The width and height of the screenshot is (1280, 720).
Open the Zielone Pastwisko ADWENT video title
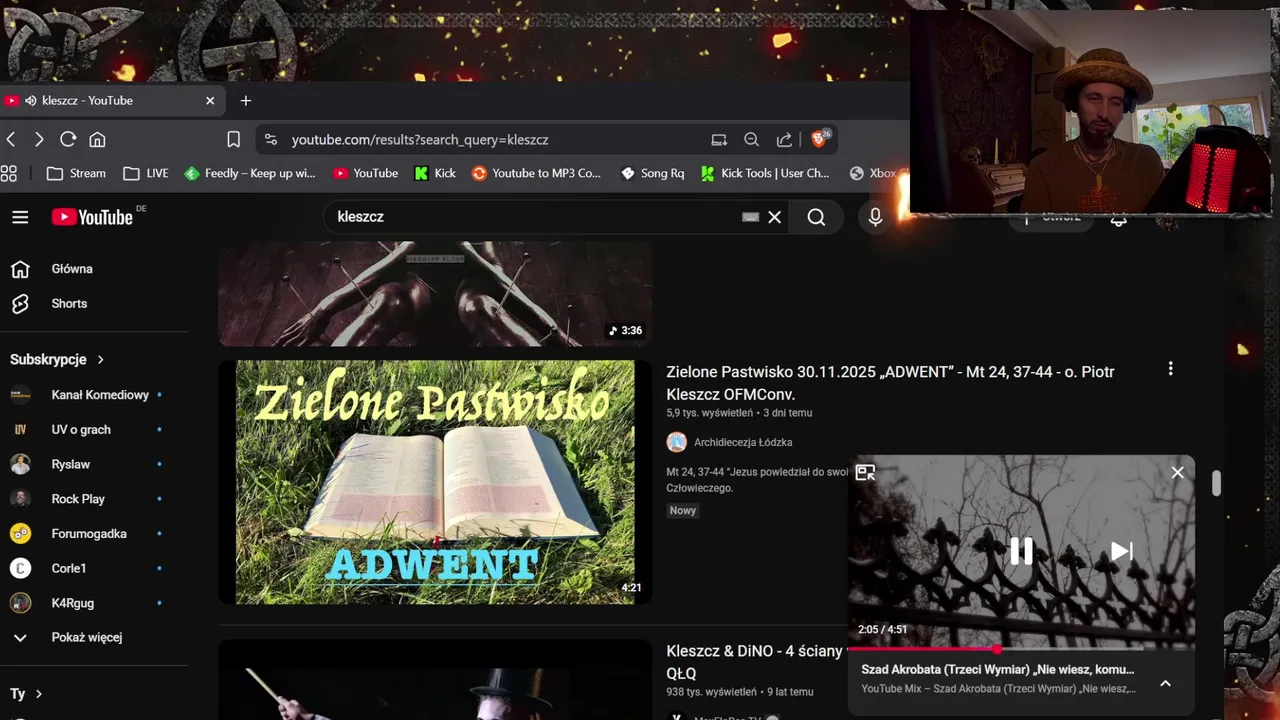coord(890,383)
